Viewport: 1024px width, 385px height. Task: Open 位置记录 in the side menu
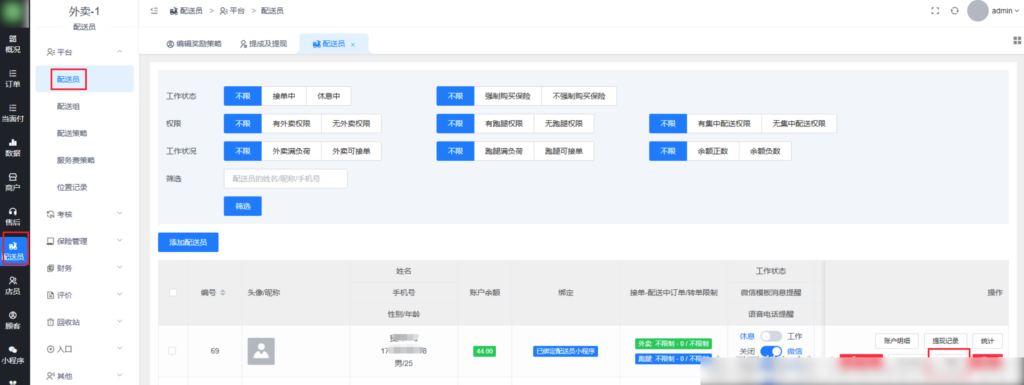tap(72, 187)
